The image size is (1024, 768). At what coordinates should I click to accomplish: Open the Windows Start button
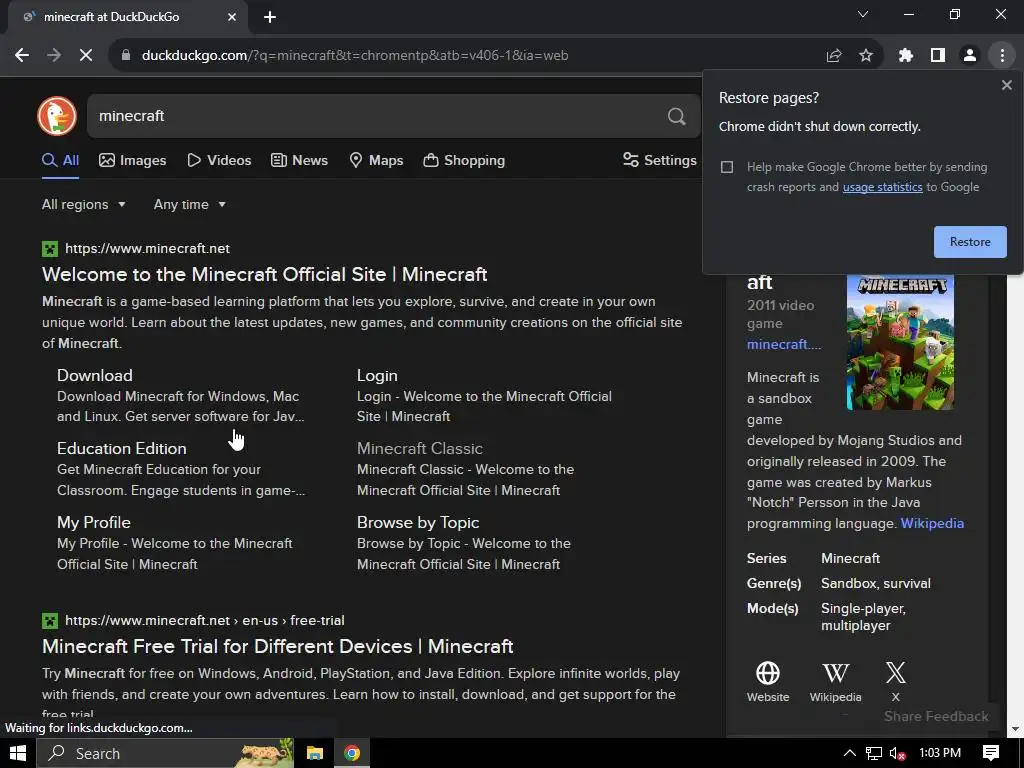coord(18,754)
